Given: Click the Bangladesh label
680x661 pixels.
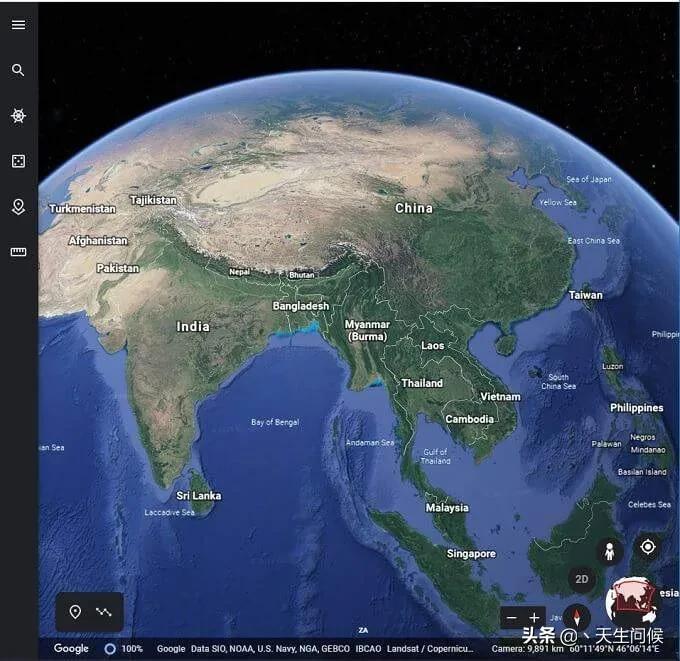Looking at the screenshot, I should point(301,306).
